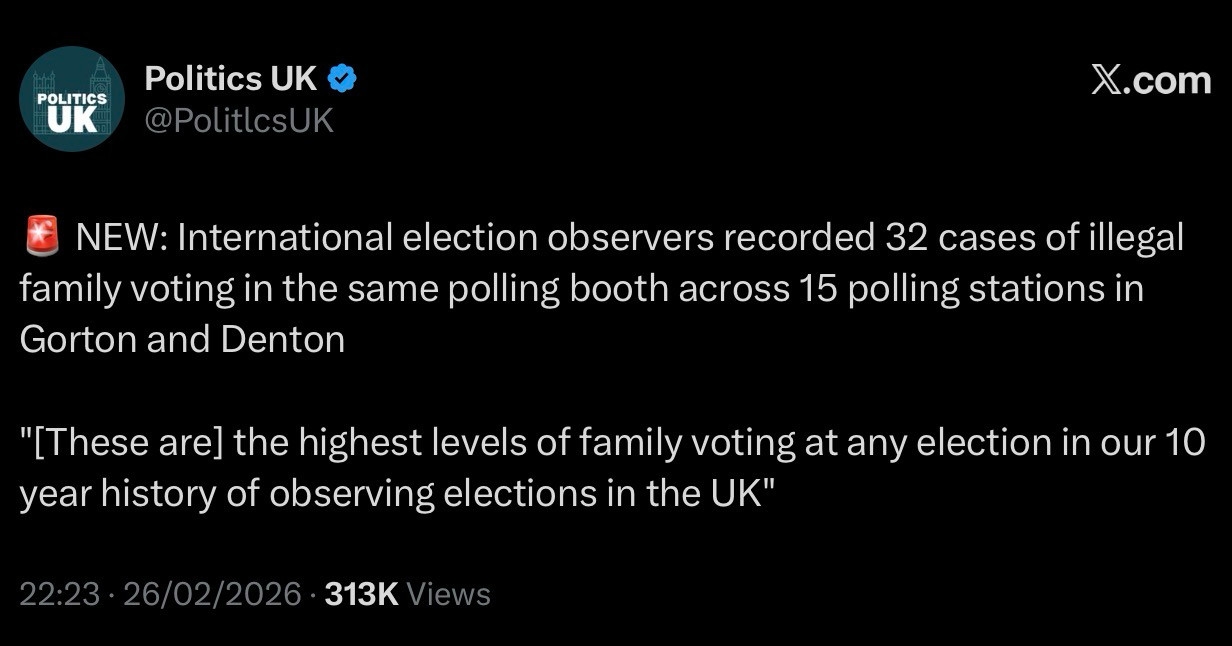Click the X glyph in the X.com logo
The image size is (1232, 646).
coord(1105,80)
